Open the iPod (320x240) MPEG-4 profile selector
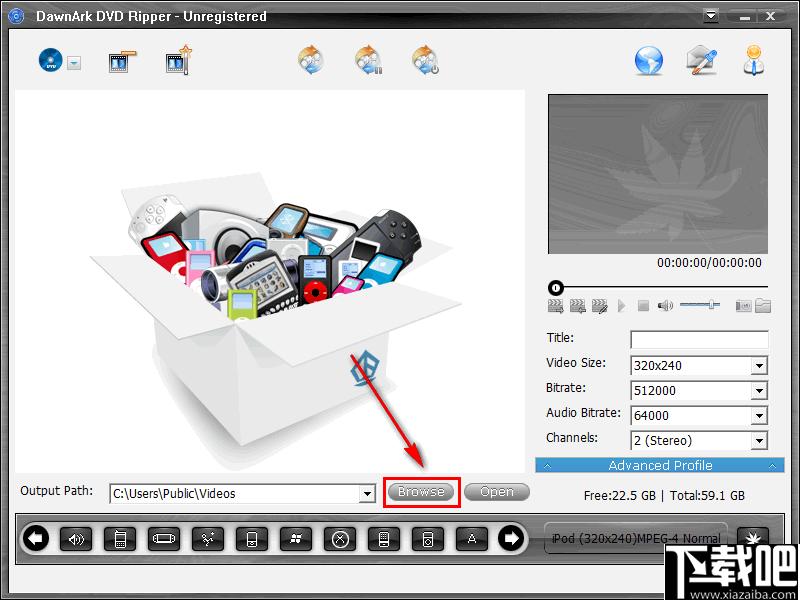800x600 pixels. 636,538
